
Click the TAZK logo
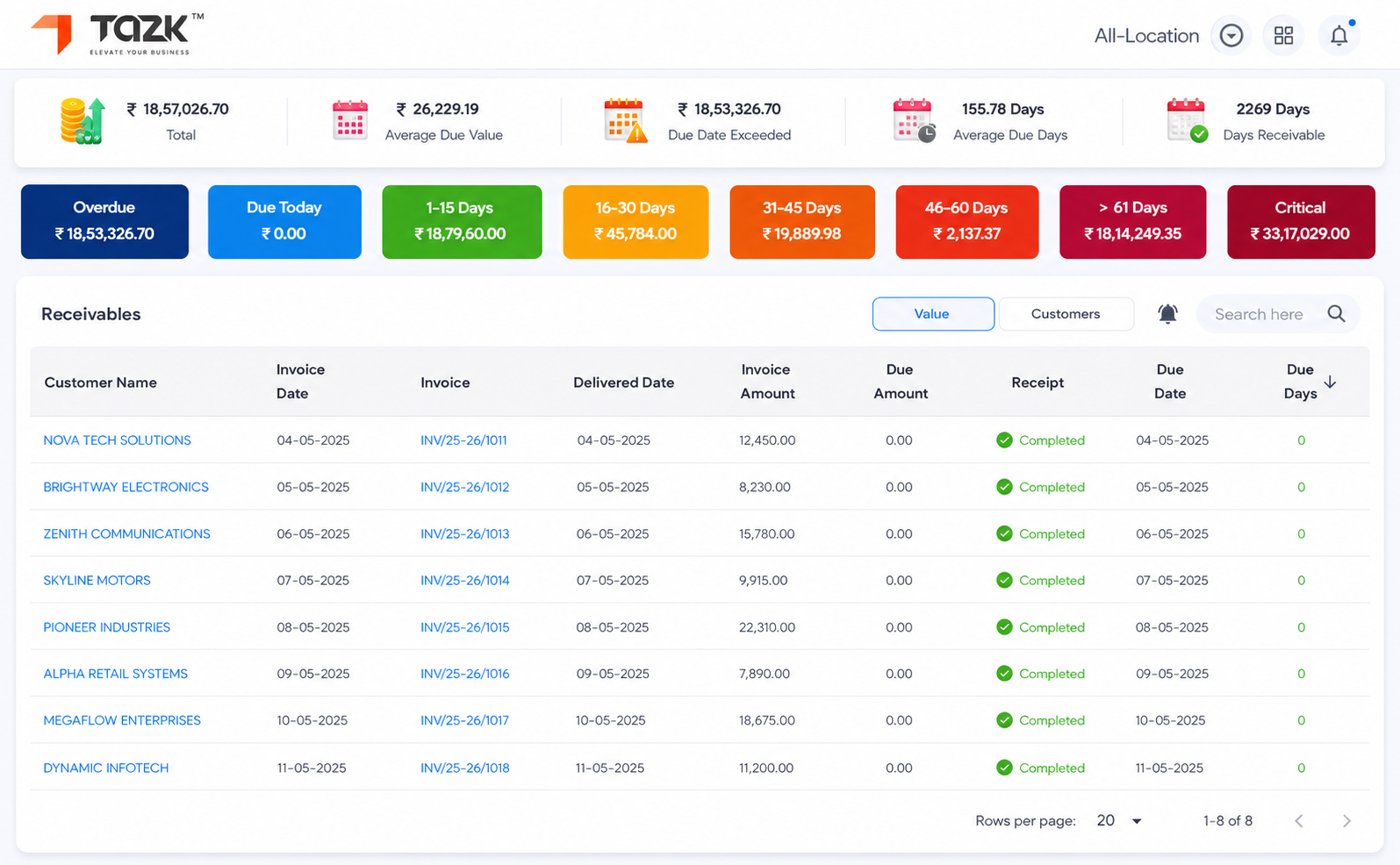pyautogui.click(x=117, y=34)
